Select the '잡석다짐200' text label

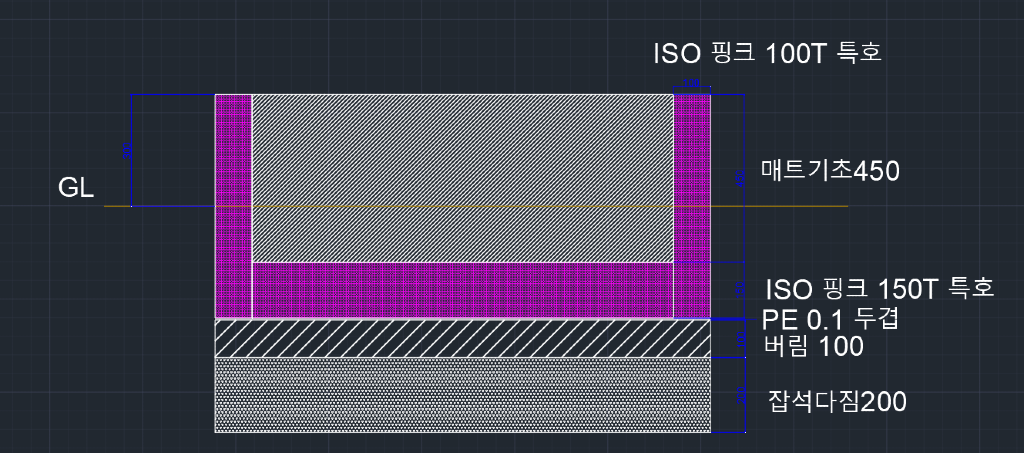coord(837,402)
